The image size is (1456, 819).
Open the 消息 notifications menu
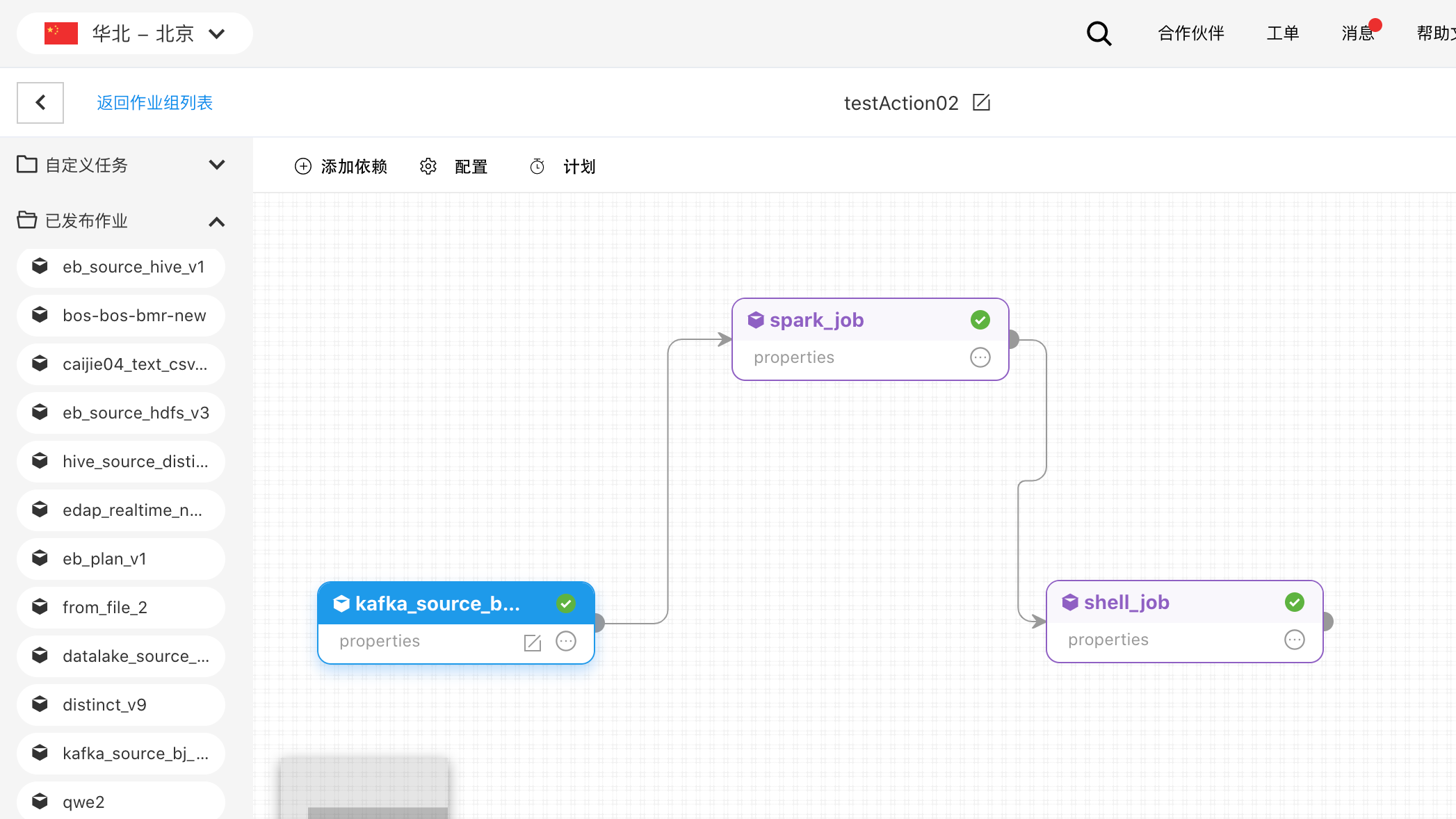coord(1358,33)
